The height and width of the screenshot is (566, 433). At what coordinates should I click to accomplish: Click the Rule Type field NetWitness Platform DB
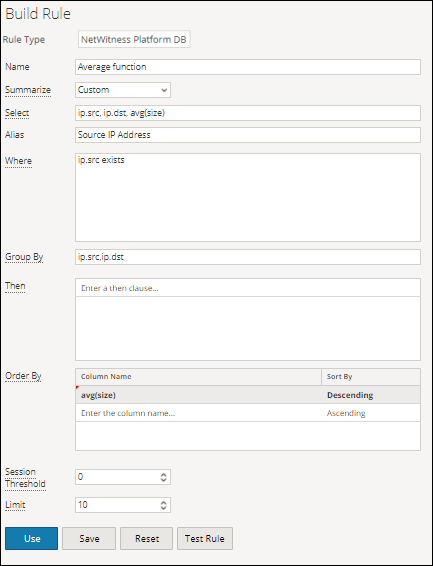click(134, 39)
